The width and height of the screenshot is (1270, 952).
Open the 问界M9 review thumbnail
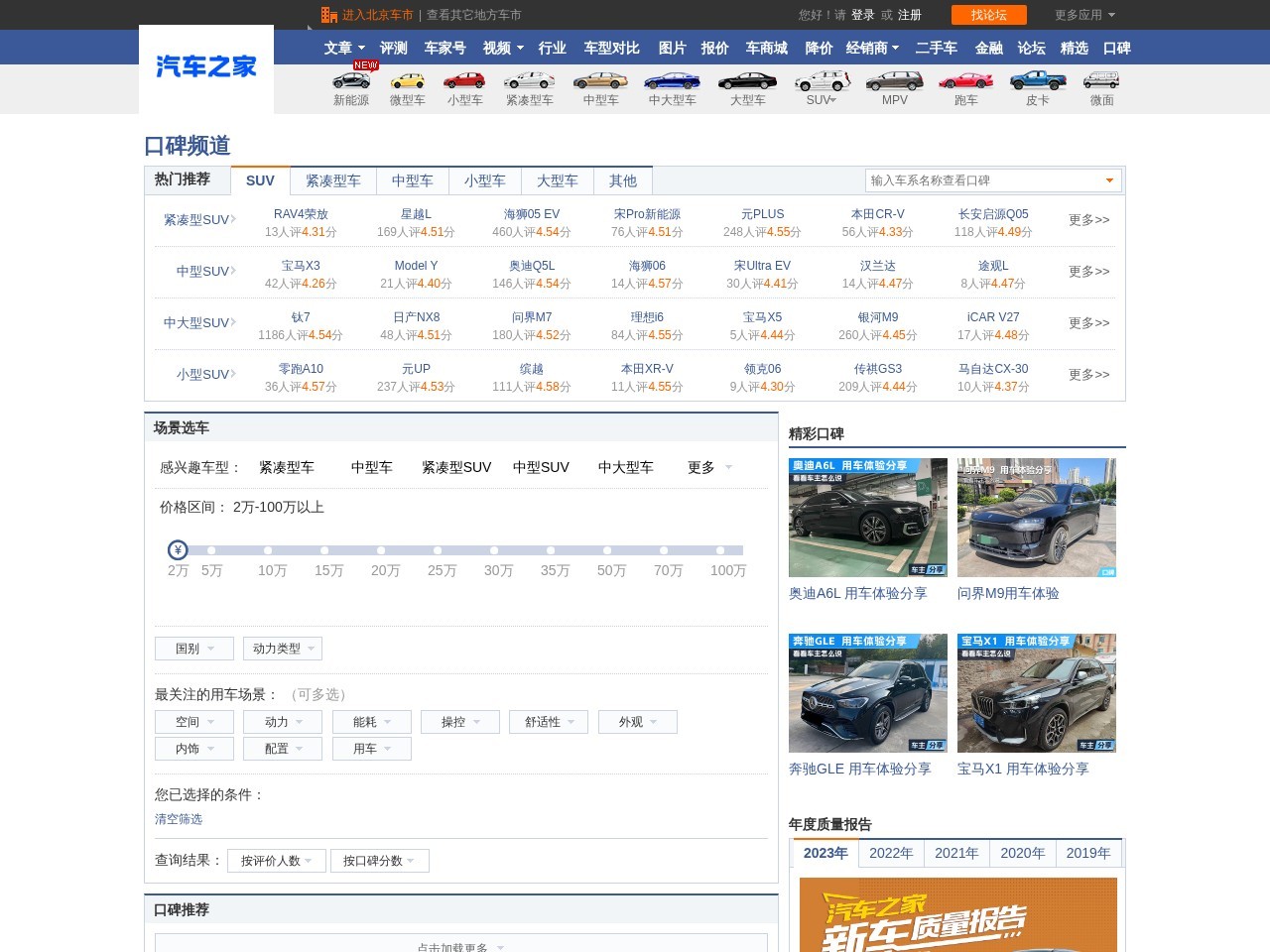point(1037,518)
